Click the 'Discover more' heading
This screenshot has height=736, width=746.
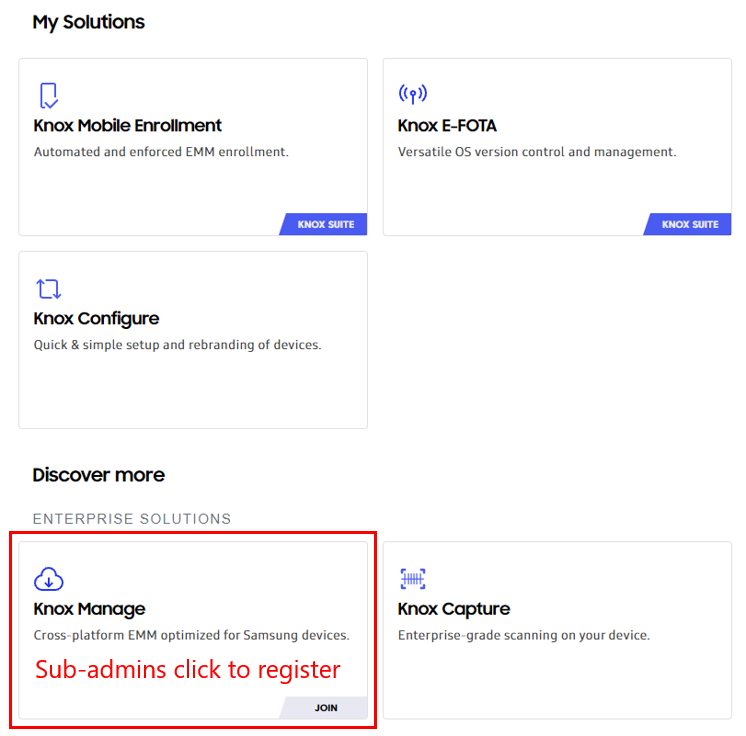98,475
